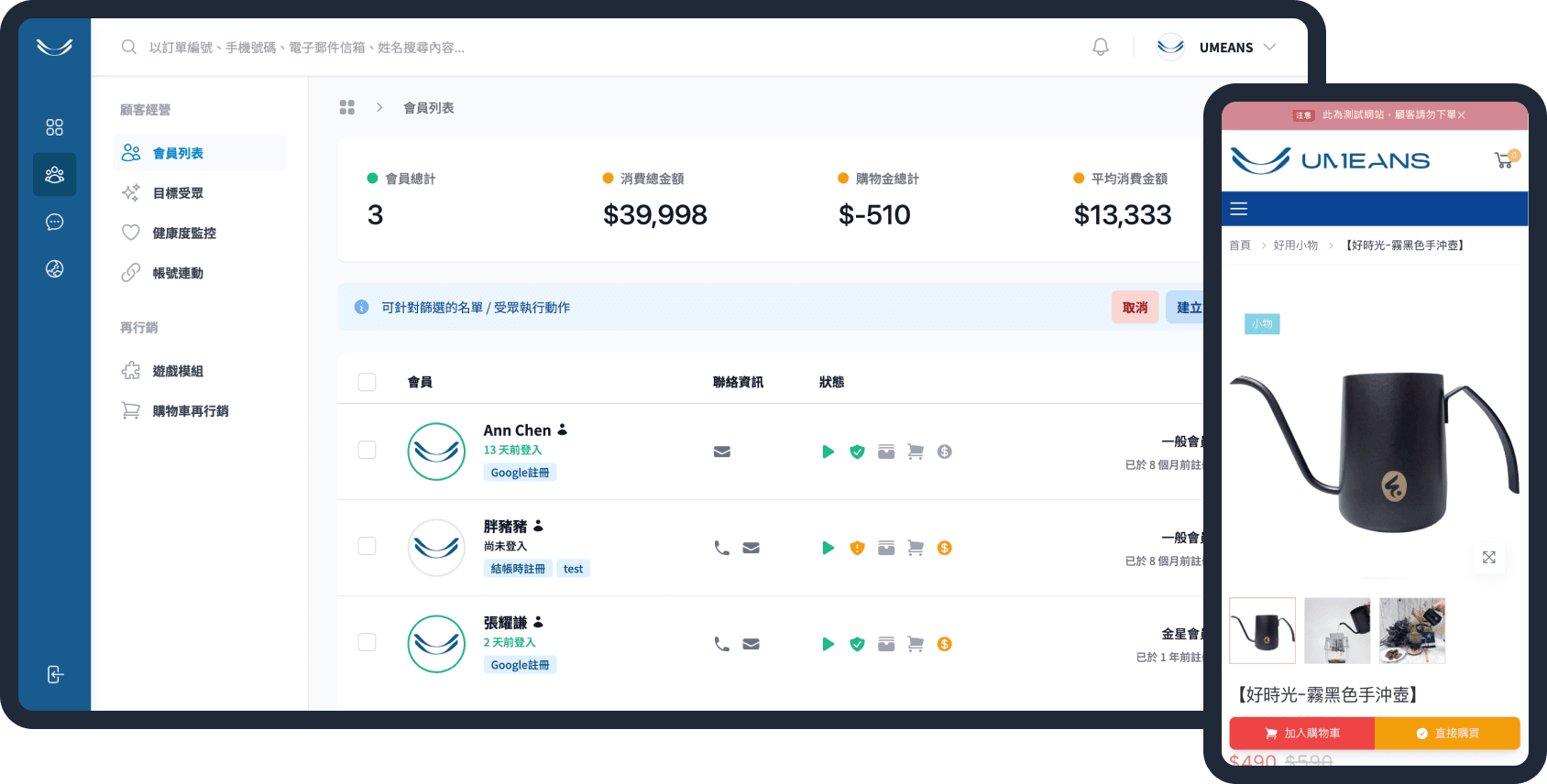The image size is (1547, 784).
Task: Select the checkbox for Ann Chen
Action: pos(368,450)
